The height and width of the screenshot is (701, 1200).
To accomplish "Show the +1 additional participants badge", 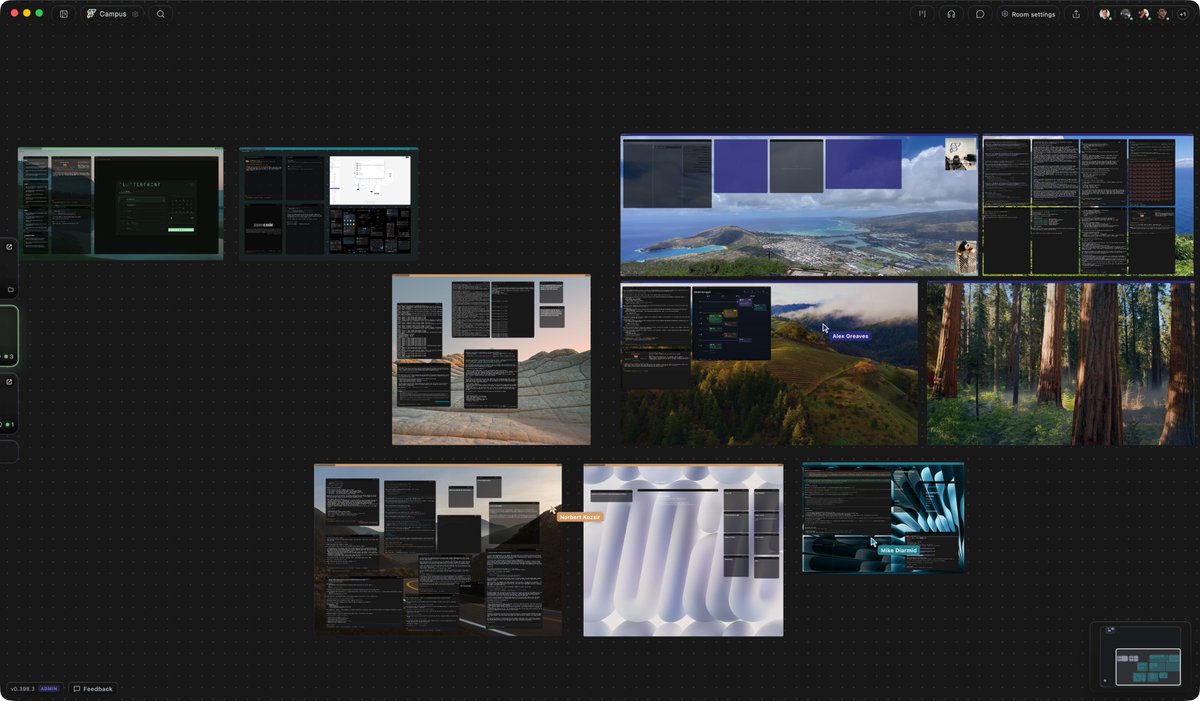I will point(1182,14).
